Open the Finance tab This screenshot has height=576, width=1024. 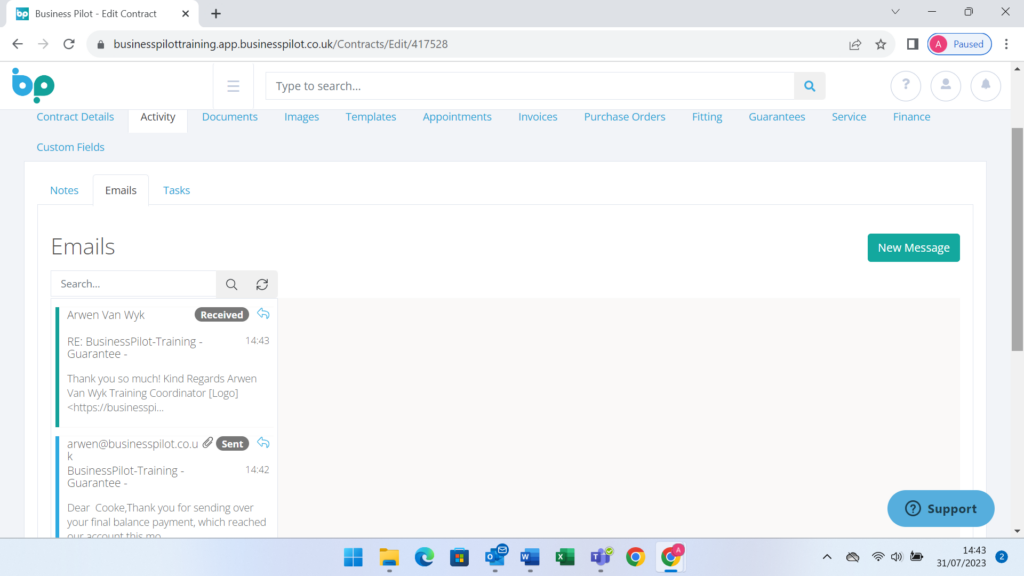click(912, 117)
